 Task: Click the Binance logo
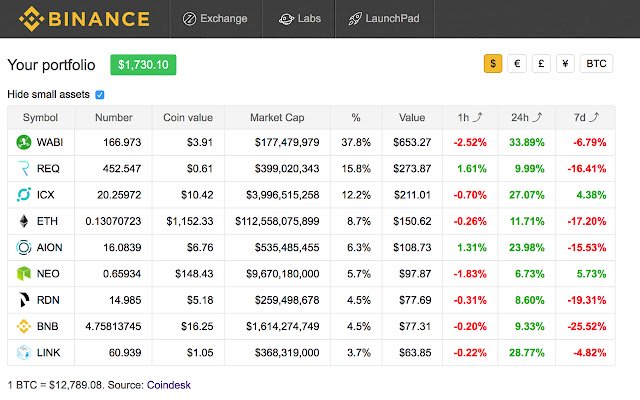[78, 19]
